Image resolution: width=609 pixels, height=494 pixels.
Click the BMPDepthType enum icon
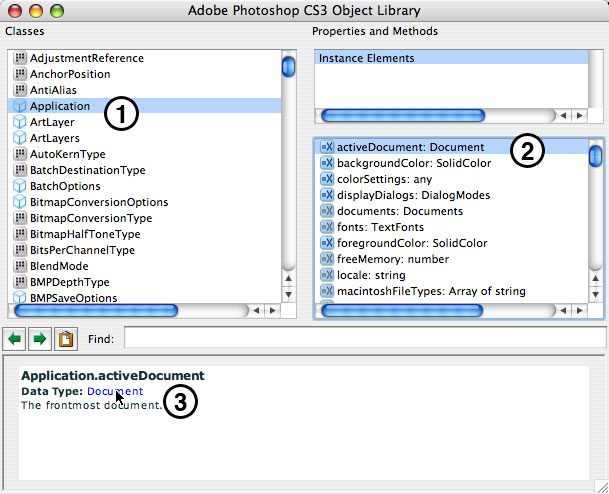tap(20, 282)
